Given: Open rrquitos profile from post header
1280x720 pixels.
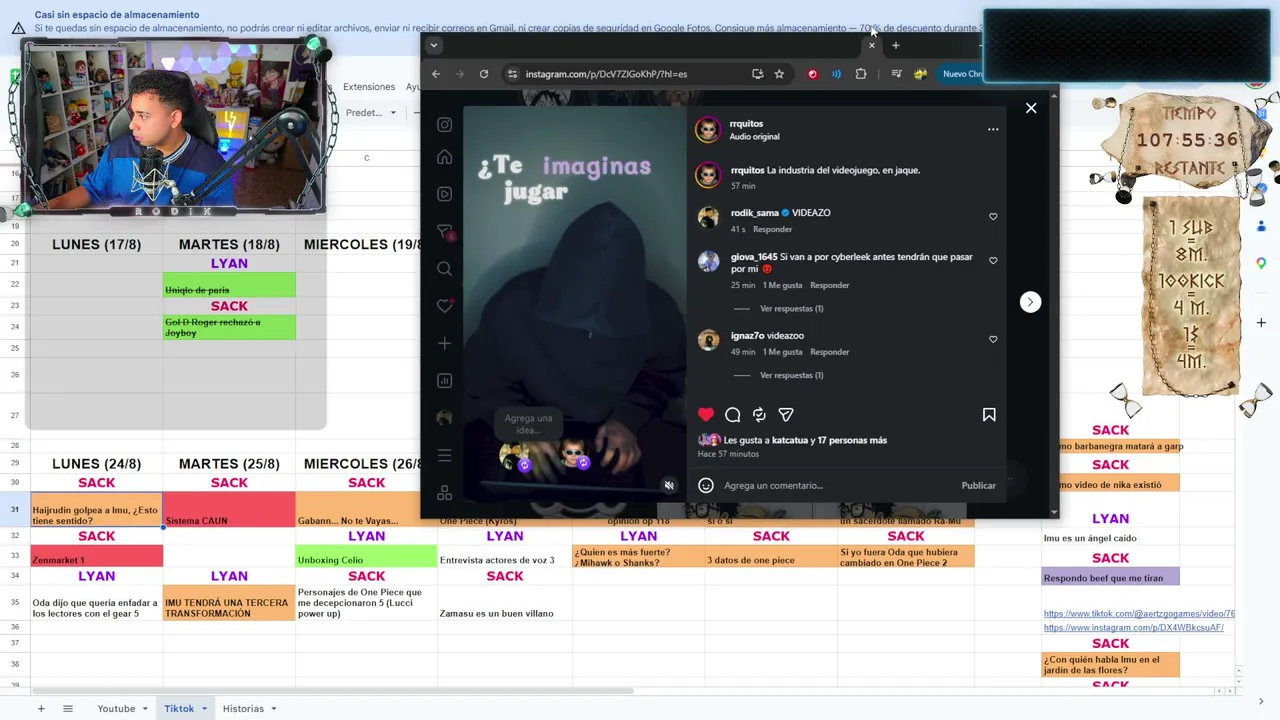Looking at the screenshot, I should [746, 124].
